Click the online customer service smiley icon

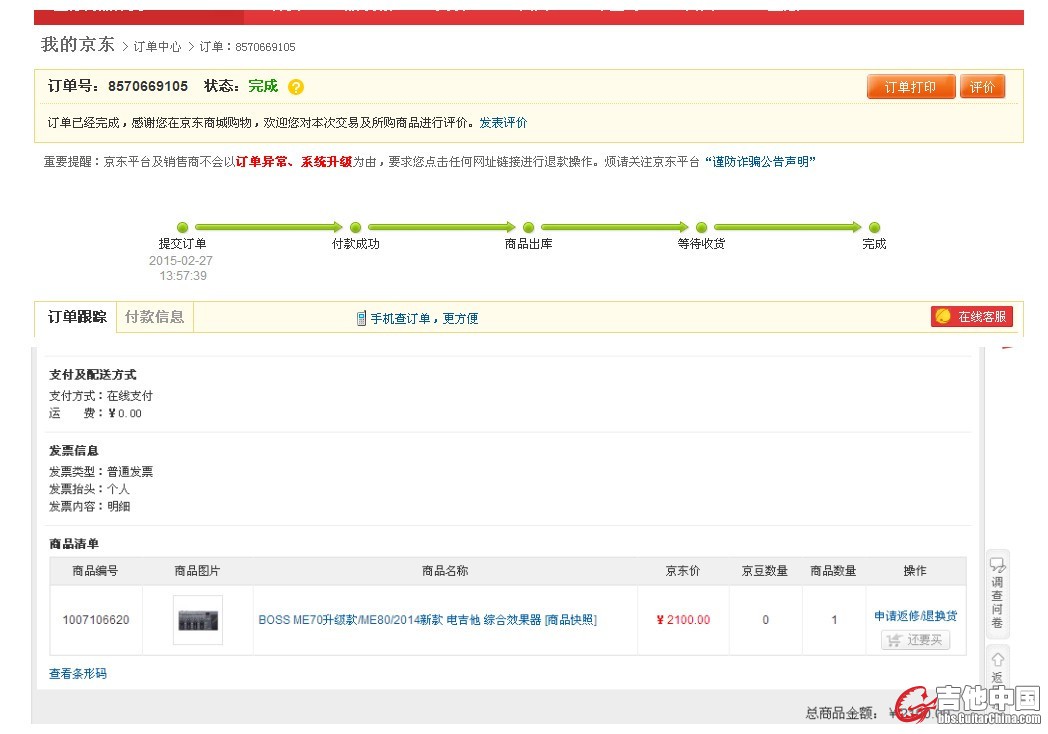point(943,317)
